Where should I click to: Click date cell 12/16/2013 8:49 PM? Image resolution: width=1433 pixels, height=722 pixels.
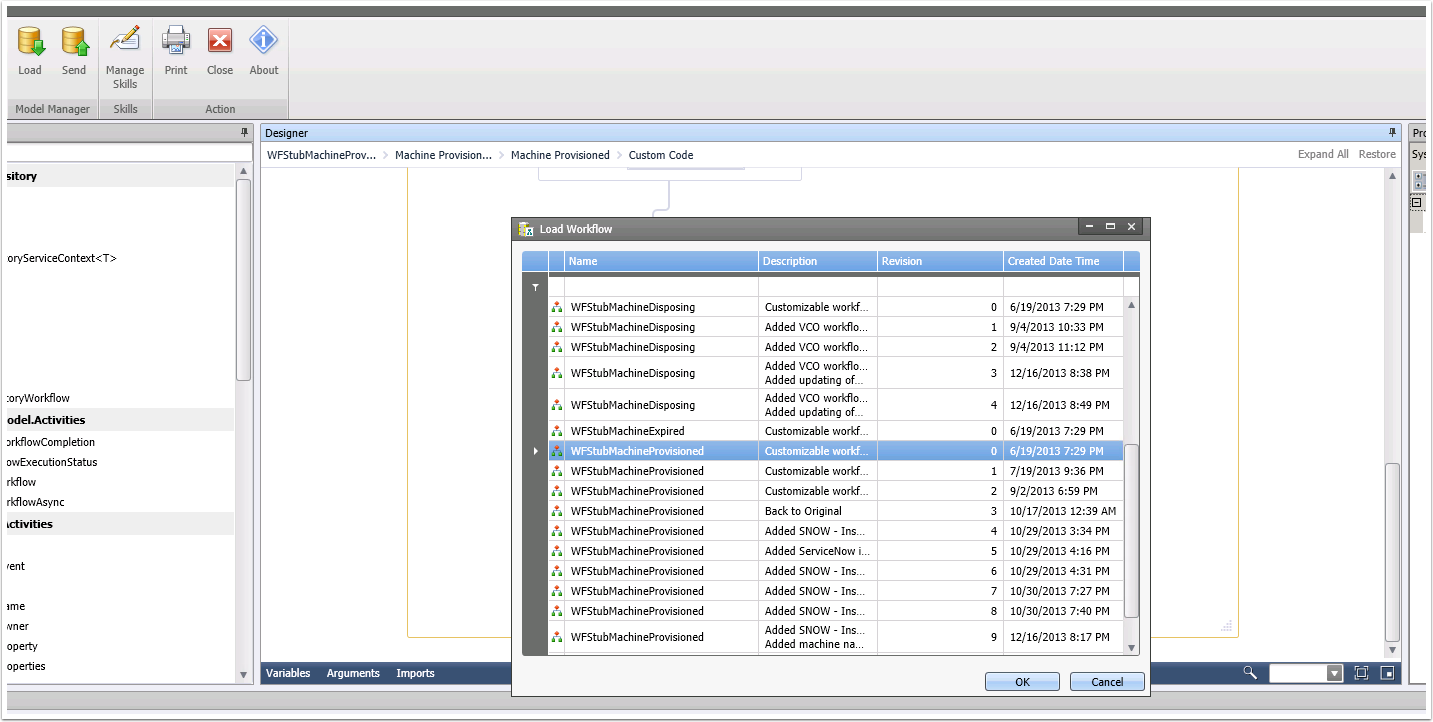pos(1063,405)
